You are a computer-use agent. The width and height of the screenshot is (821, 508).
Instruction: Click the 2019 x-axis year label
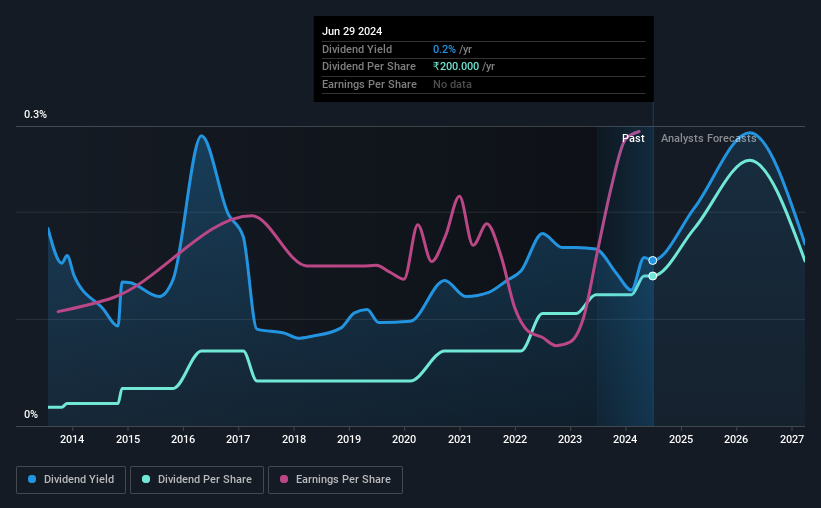[349, 439]
